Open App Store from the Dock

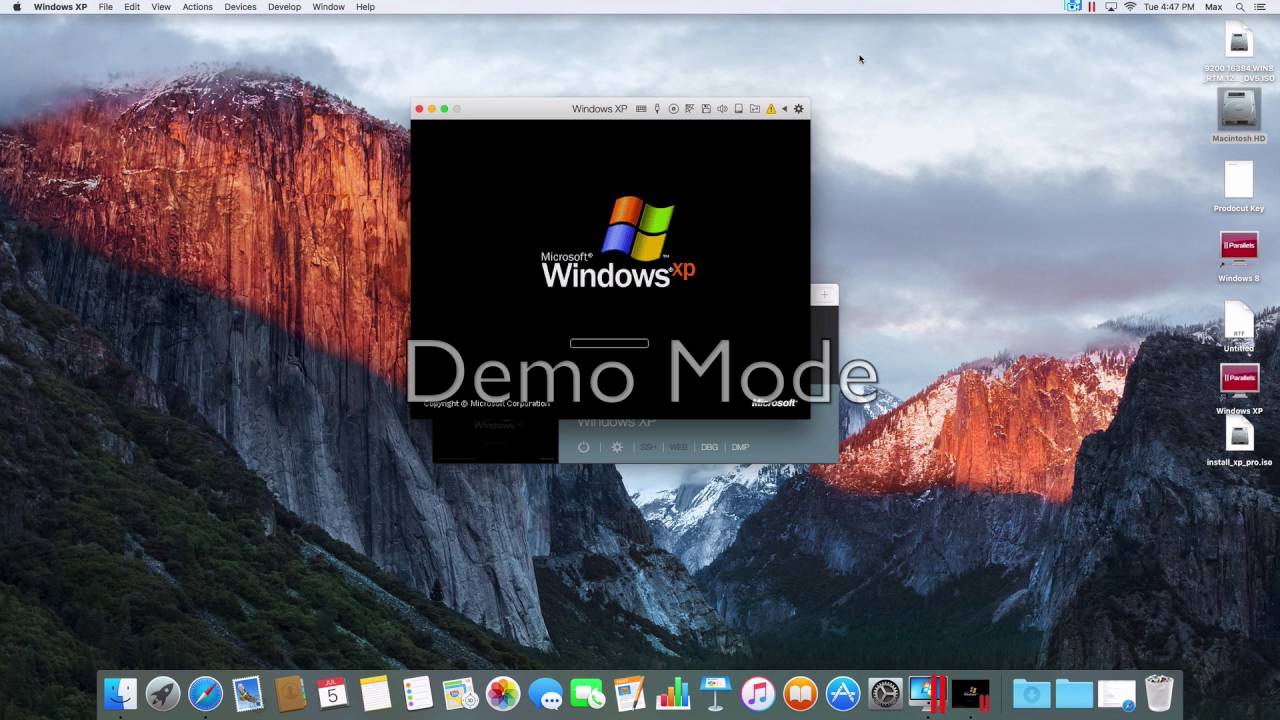point(843,693)
